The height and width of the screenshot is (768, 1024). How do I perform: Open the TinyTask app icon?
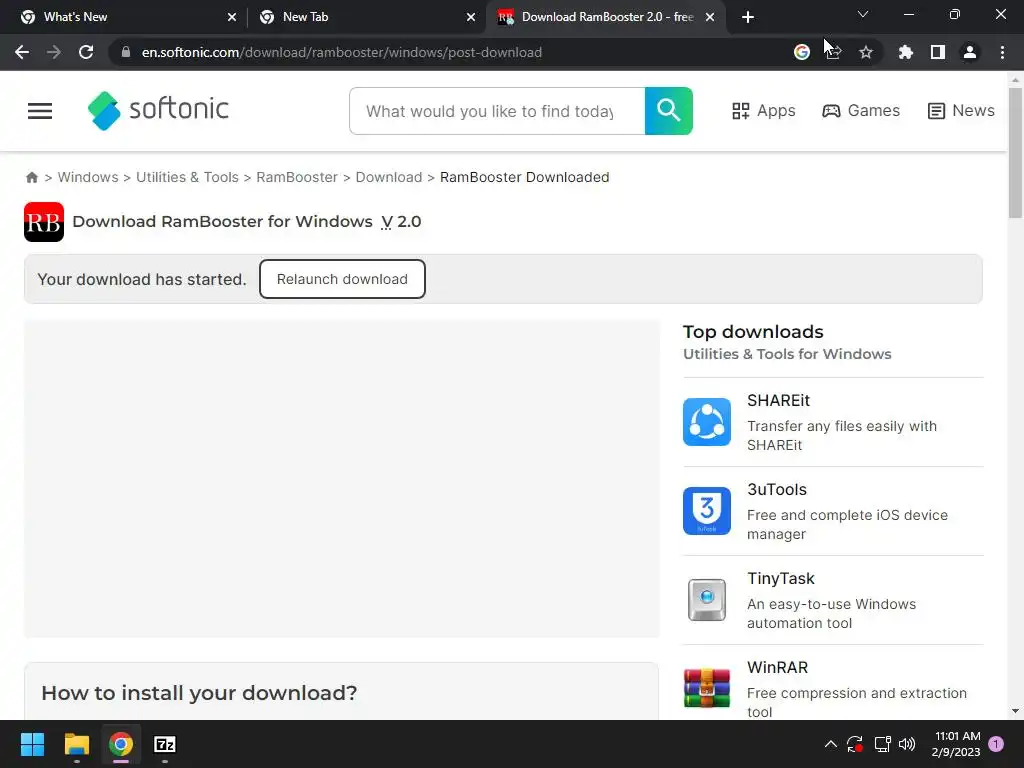click(707, 600)
